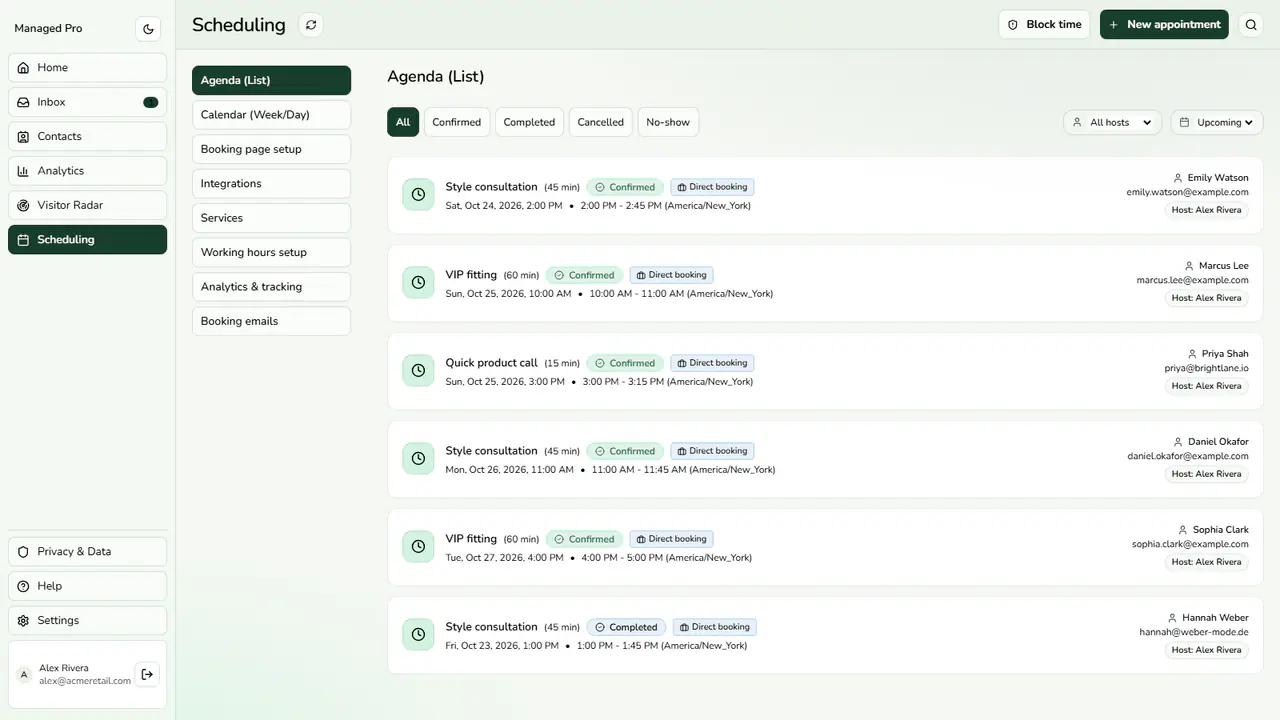The image size is (1280, 720).
Task: Click the clock icon on Priya Shah's appointment
Action: pyautogui.click(x=418, y=371)
